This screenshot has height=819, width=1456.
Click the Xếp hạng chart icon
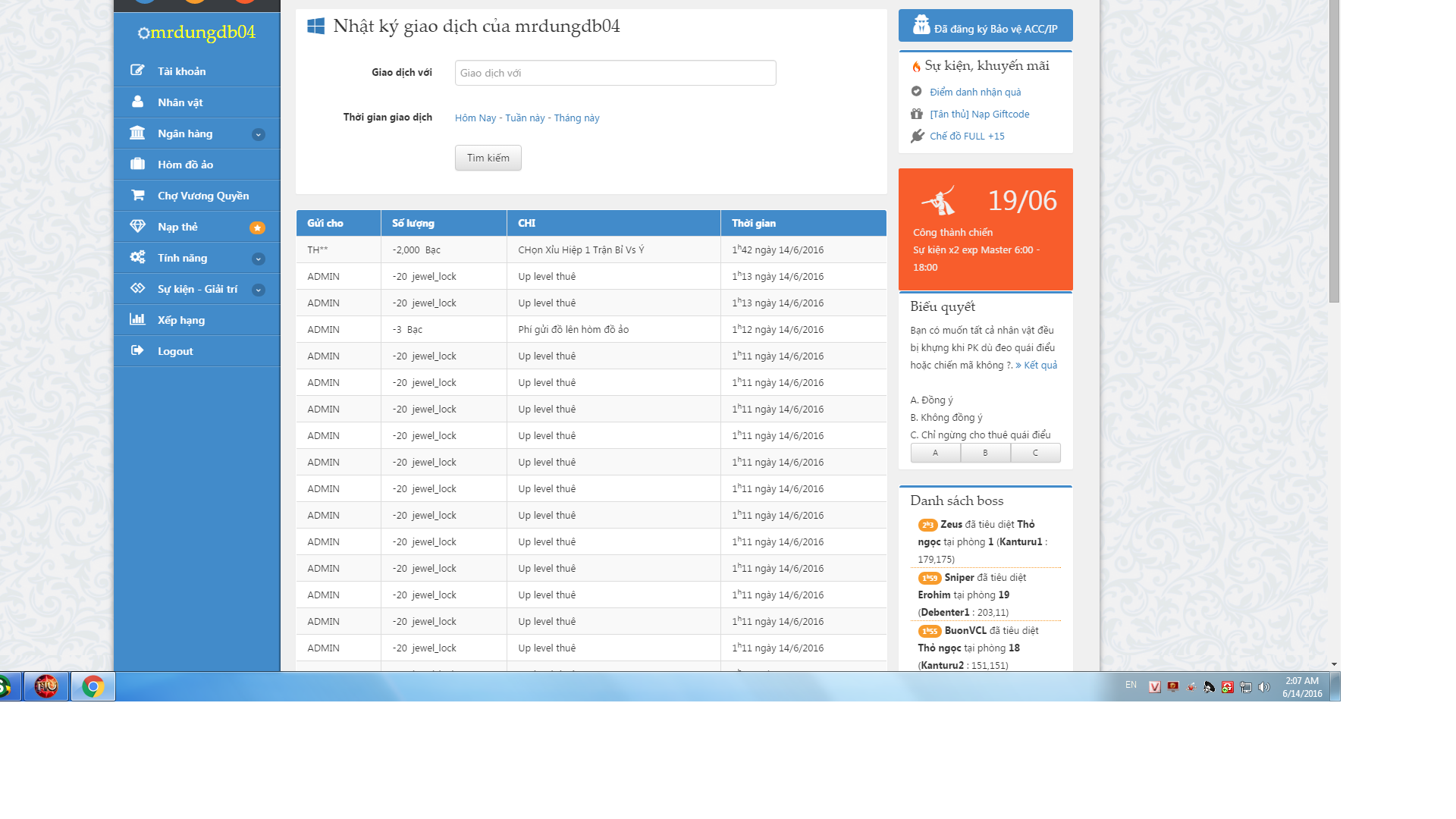137,319
